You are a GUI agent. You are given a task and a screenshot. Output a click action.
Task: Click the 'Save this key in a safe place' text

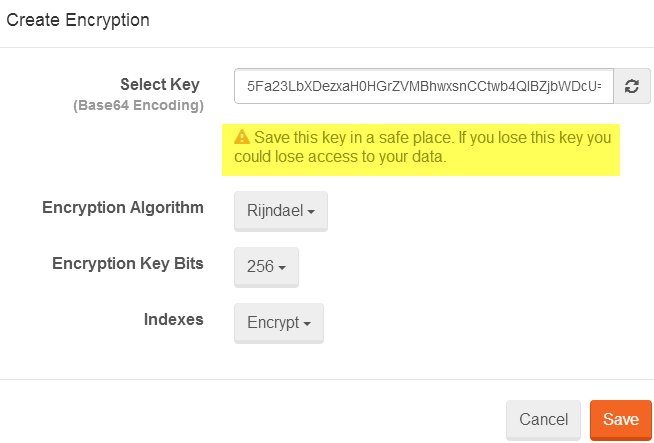(x=354, y=137)
